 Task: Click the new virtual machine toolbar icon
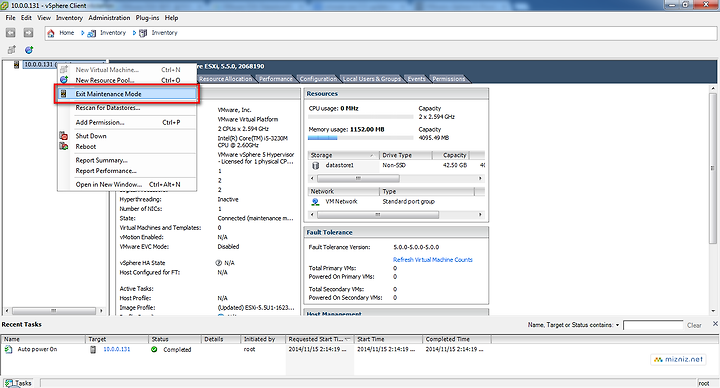click(11, 50)
